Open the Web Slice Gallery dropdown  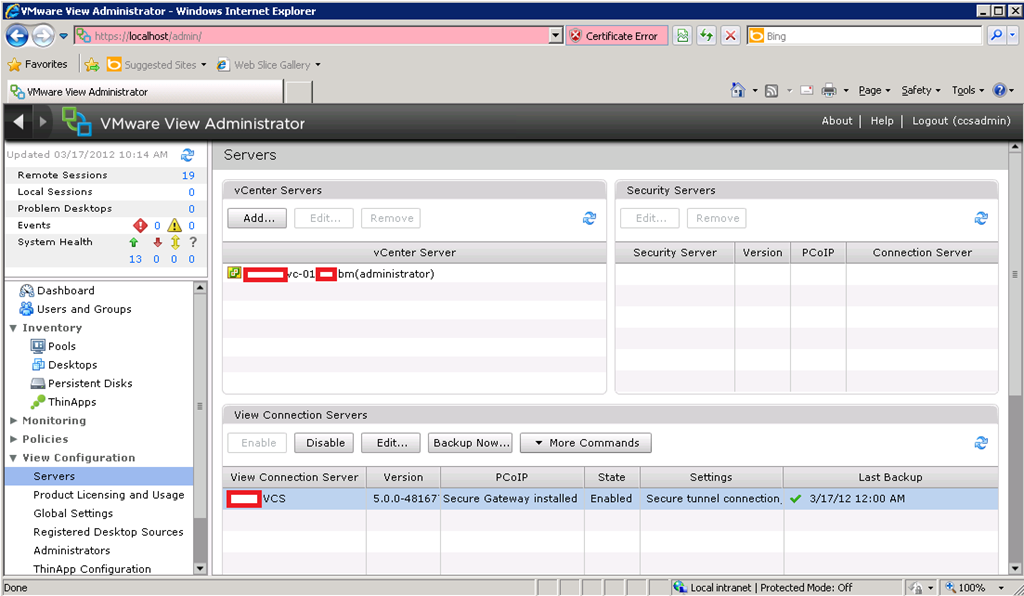tap(318, 65)
